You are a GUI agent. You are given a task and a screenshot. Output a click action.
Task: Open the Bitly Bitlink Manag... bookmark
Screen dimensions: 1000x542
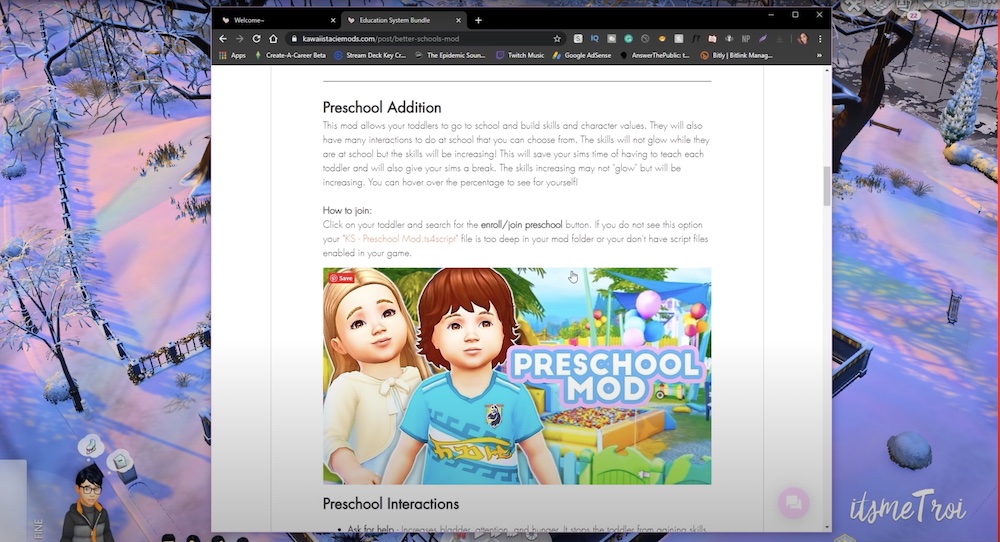[737, 55]
